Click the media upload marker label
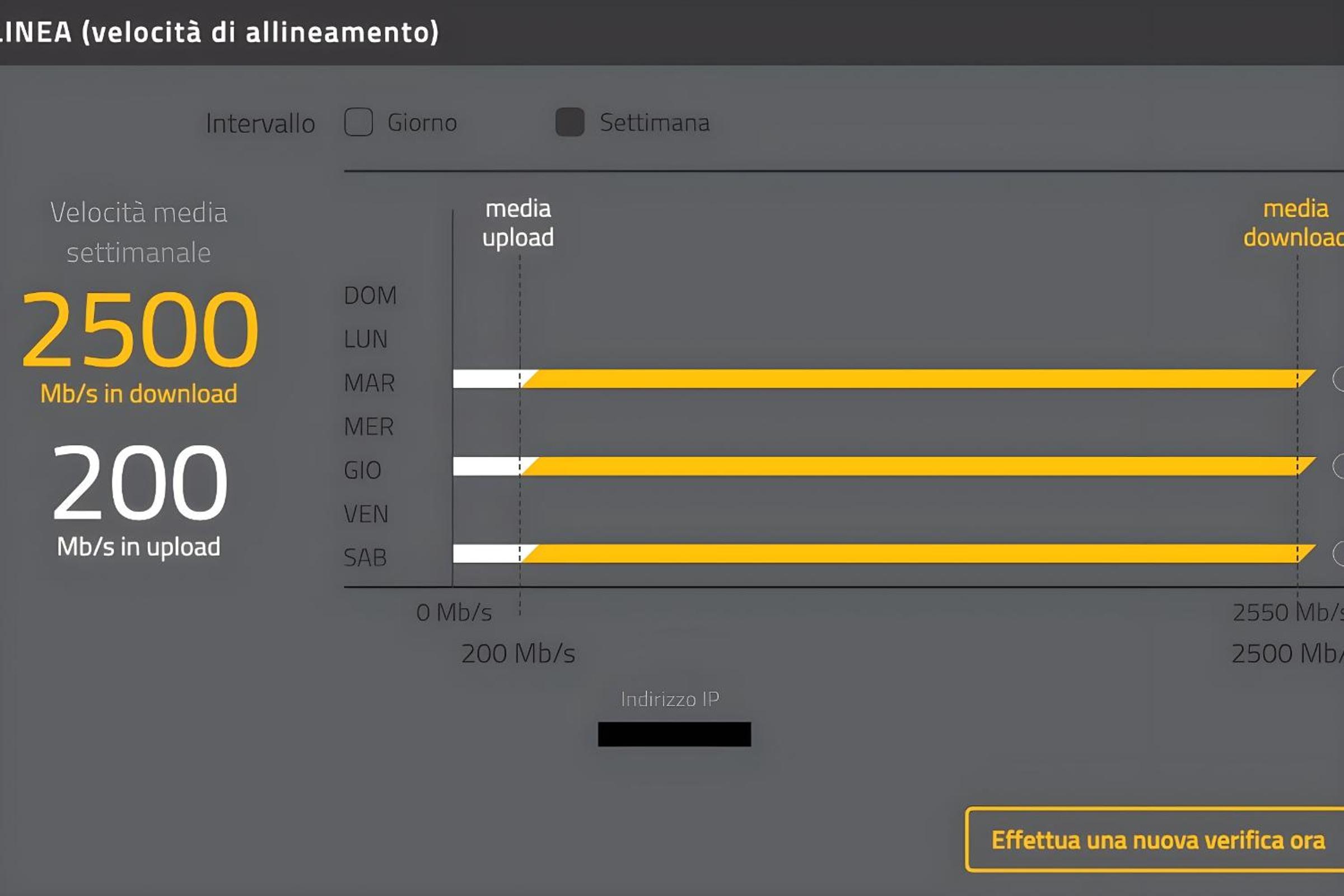The height and width of the screenshot is (896, 1344). [x=517, y=223]
